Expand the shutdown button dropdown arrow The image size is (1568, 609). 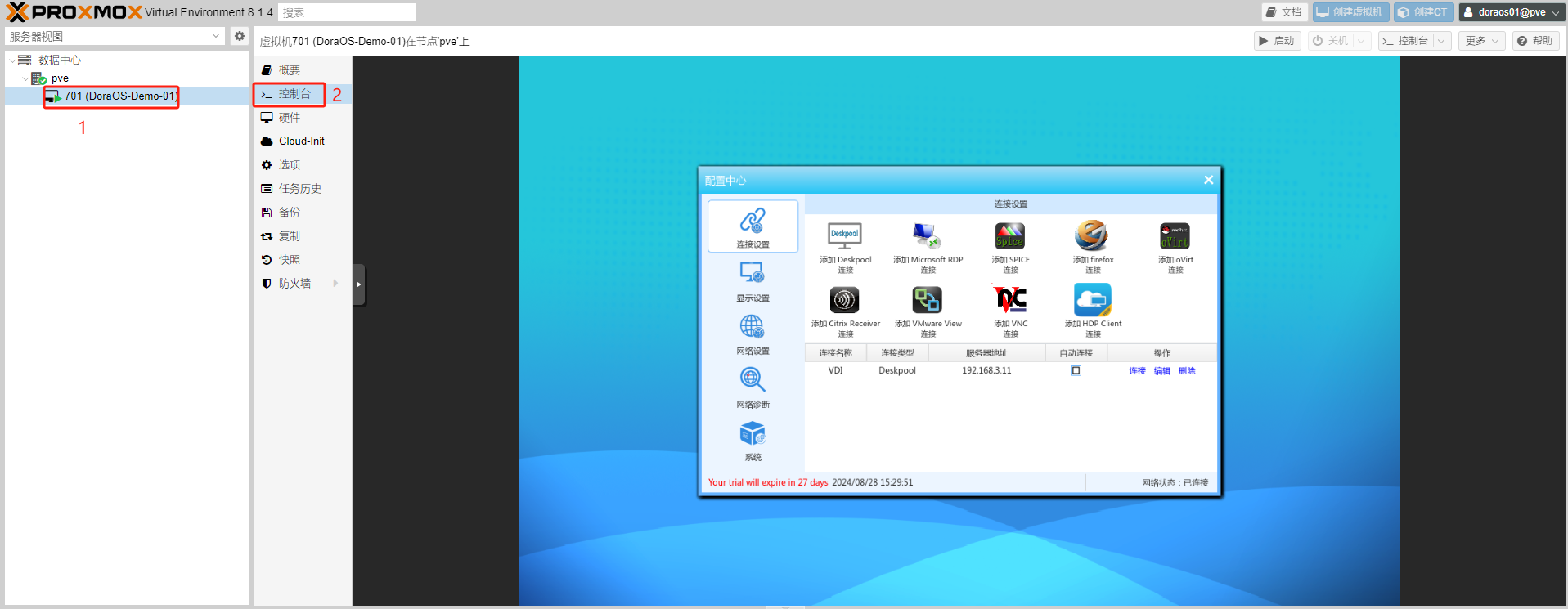pos(1361,41)
